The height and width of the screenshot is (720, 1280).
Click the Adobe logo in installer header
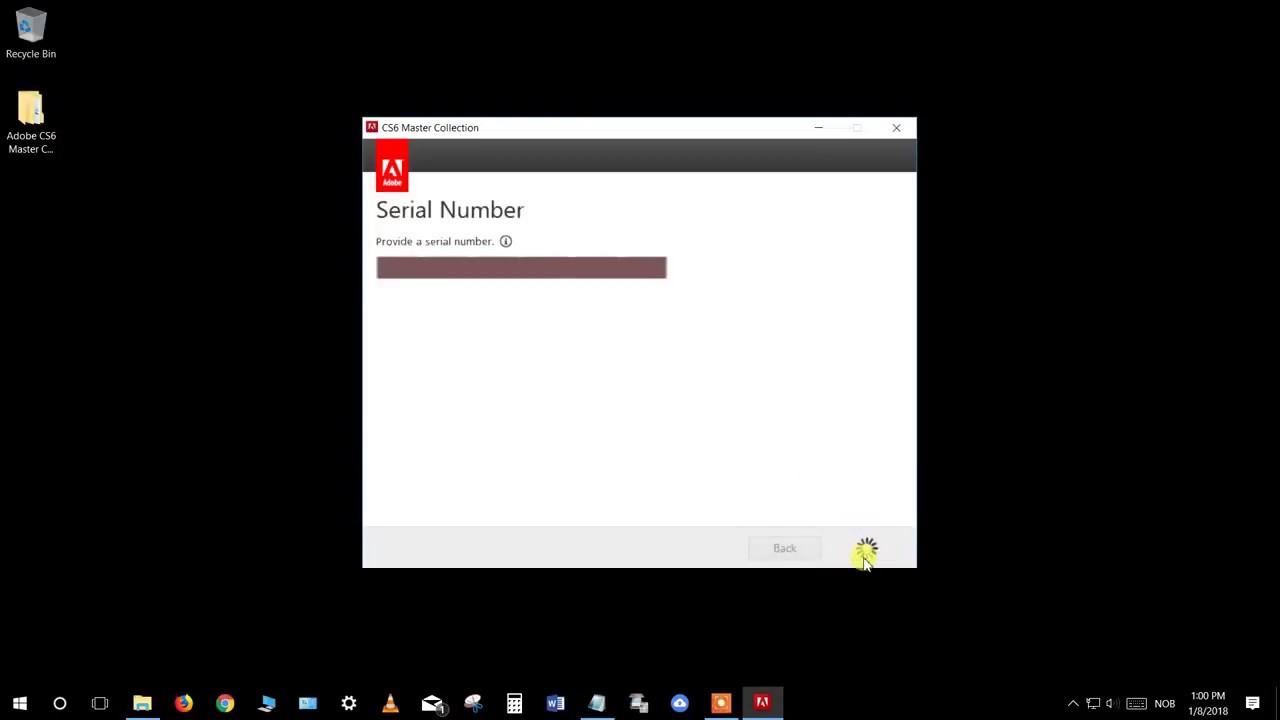pos(392,165)
